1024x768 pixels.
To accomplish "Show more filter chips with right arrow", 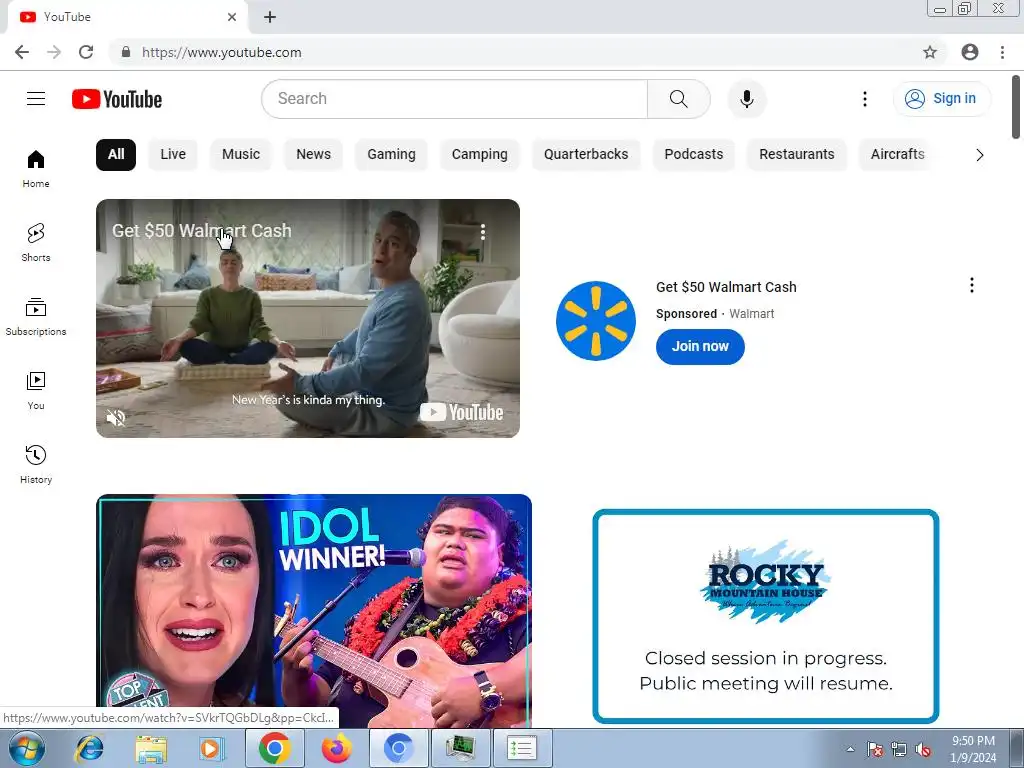I will pos(979,155).
